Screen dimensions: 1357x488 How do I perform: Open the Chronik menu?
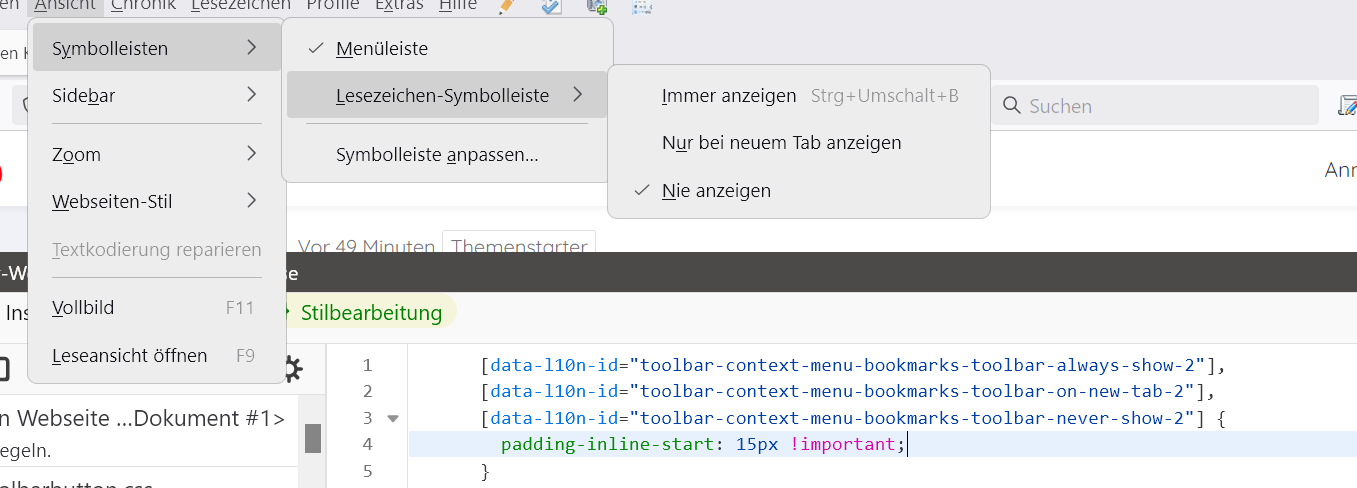143,5
